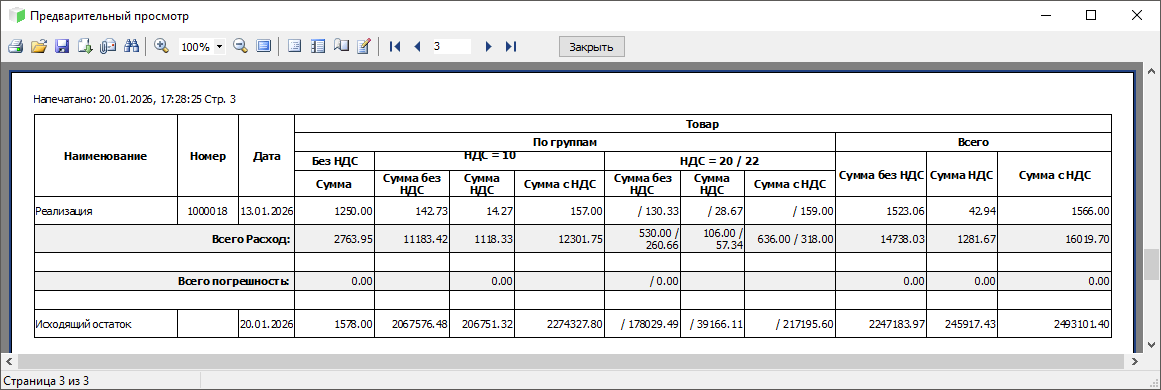1161x390 pixels.
Task: Export the report with the green arrow page icon
Action: (84, 47)
